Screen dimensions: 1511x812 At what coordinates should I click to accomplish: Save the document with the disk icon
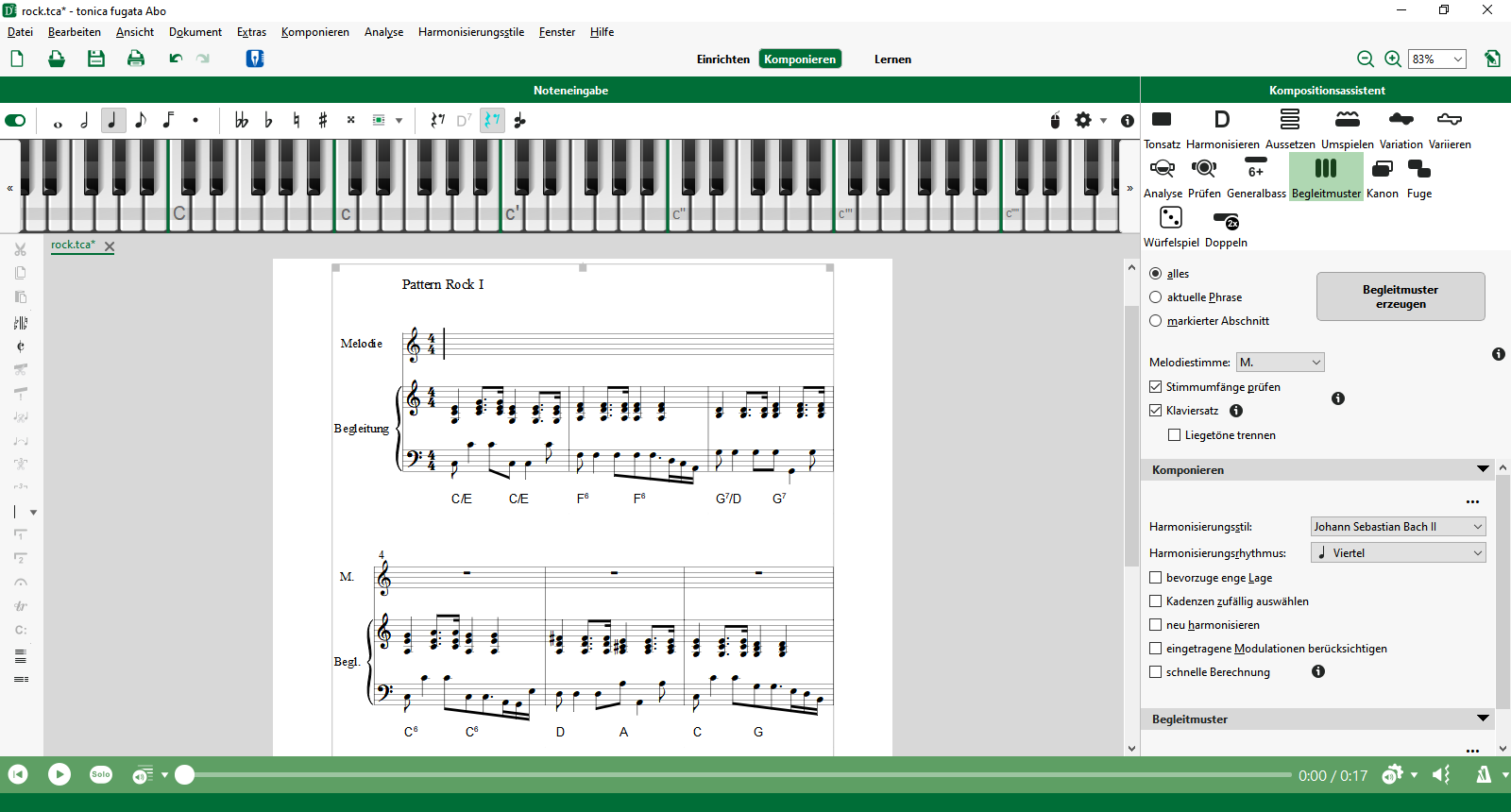[96, 59]
